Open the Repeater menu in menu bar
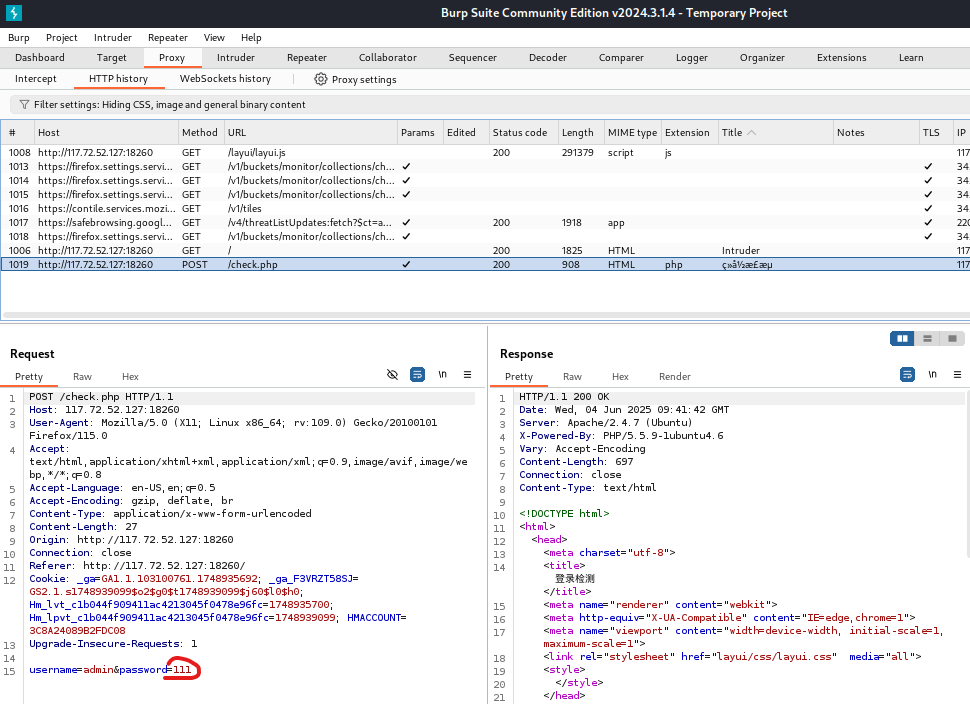Image resolution: width=970 pixels, height=704 pixels. [168, 38]
